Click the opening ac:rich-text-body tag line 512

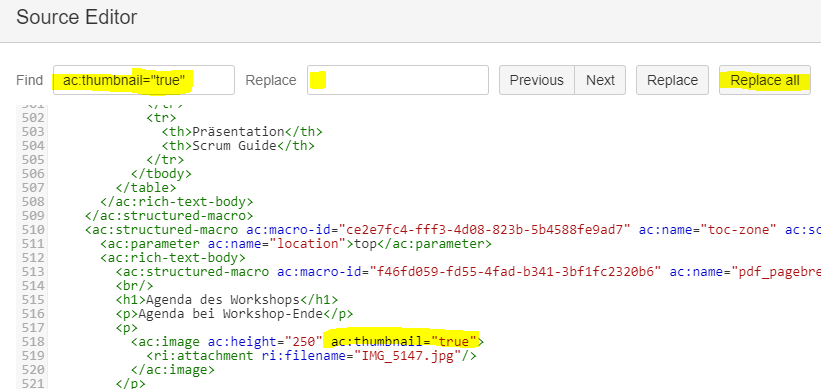point(173,258)
